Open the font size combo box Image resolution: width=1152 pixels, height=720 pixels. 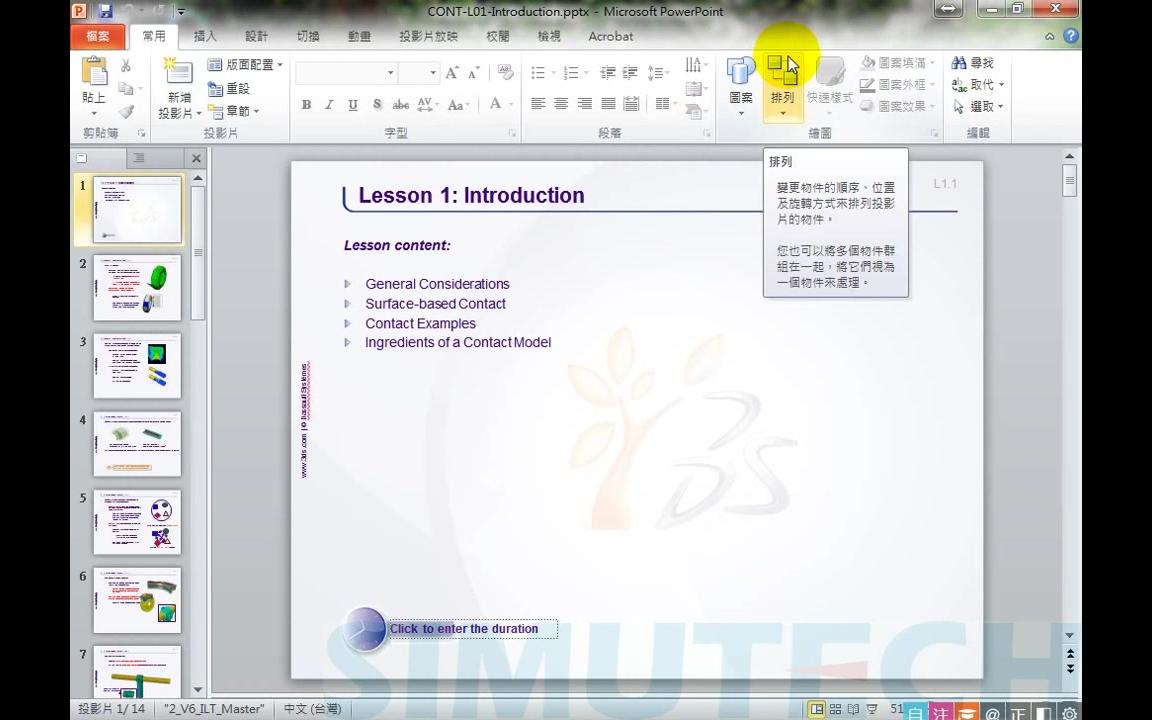420,73
